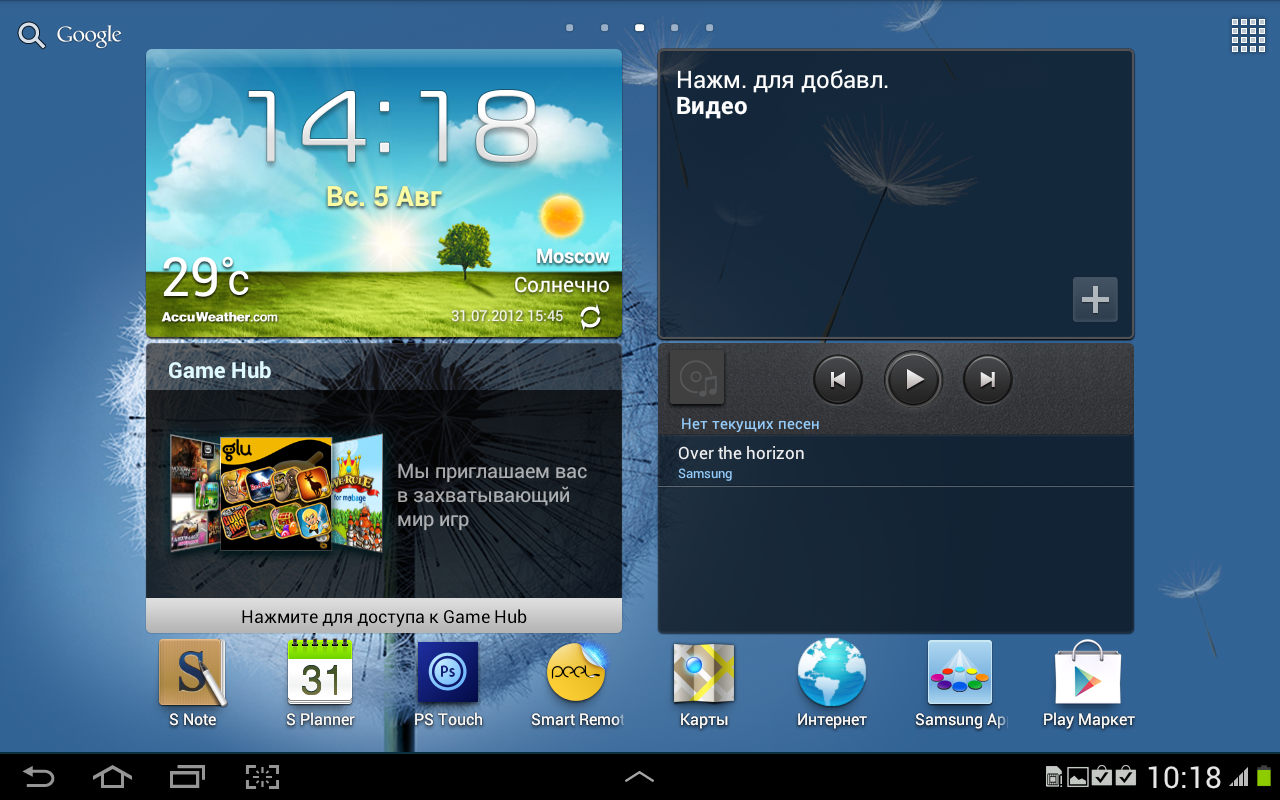The height and width of the screenshot is (800, 1280).
Task: Tap the Home navigation button
Action: point(112,776)
